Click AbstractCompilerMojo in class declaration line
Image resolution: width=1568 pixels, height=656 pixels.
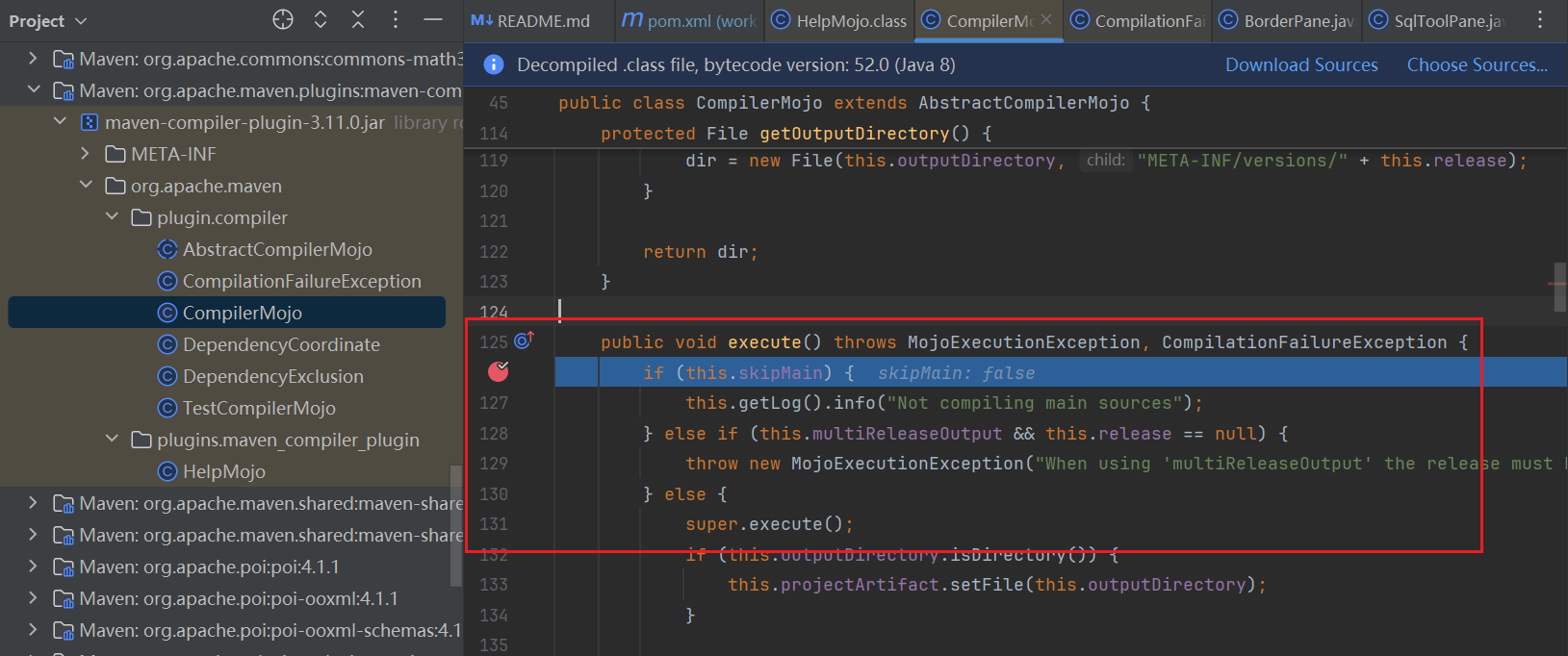click(x=1024, y=103)
